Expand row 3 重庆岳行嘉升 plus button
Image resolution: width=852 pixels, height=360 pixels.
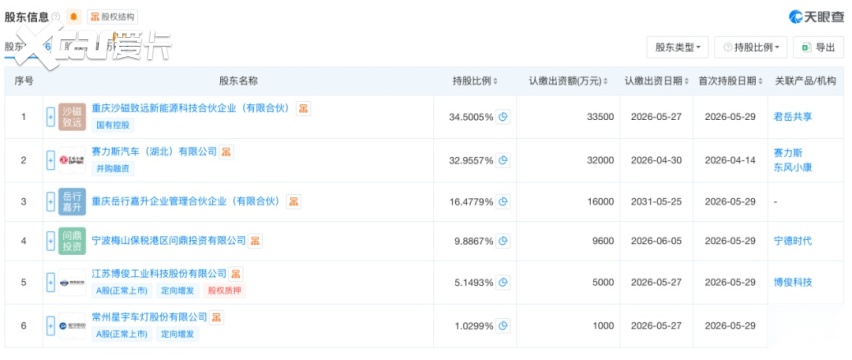pyautogui.click(x=51, y=201)
